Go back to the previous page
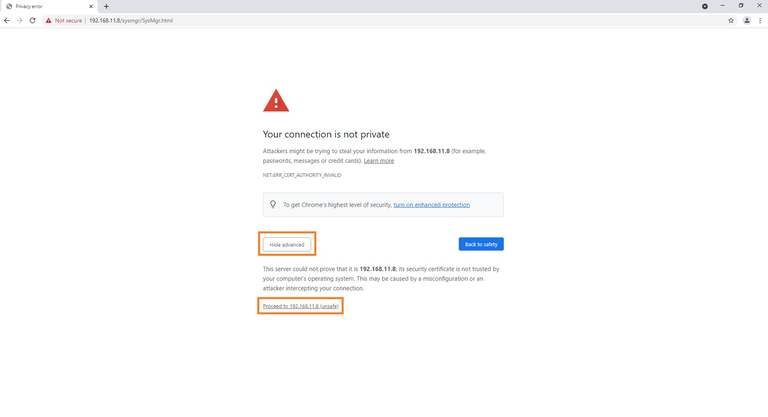 [8, 20]
